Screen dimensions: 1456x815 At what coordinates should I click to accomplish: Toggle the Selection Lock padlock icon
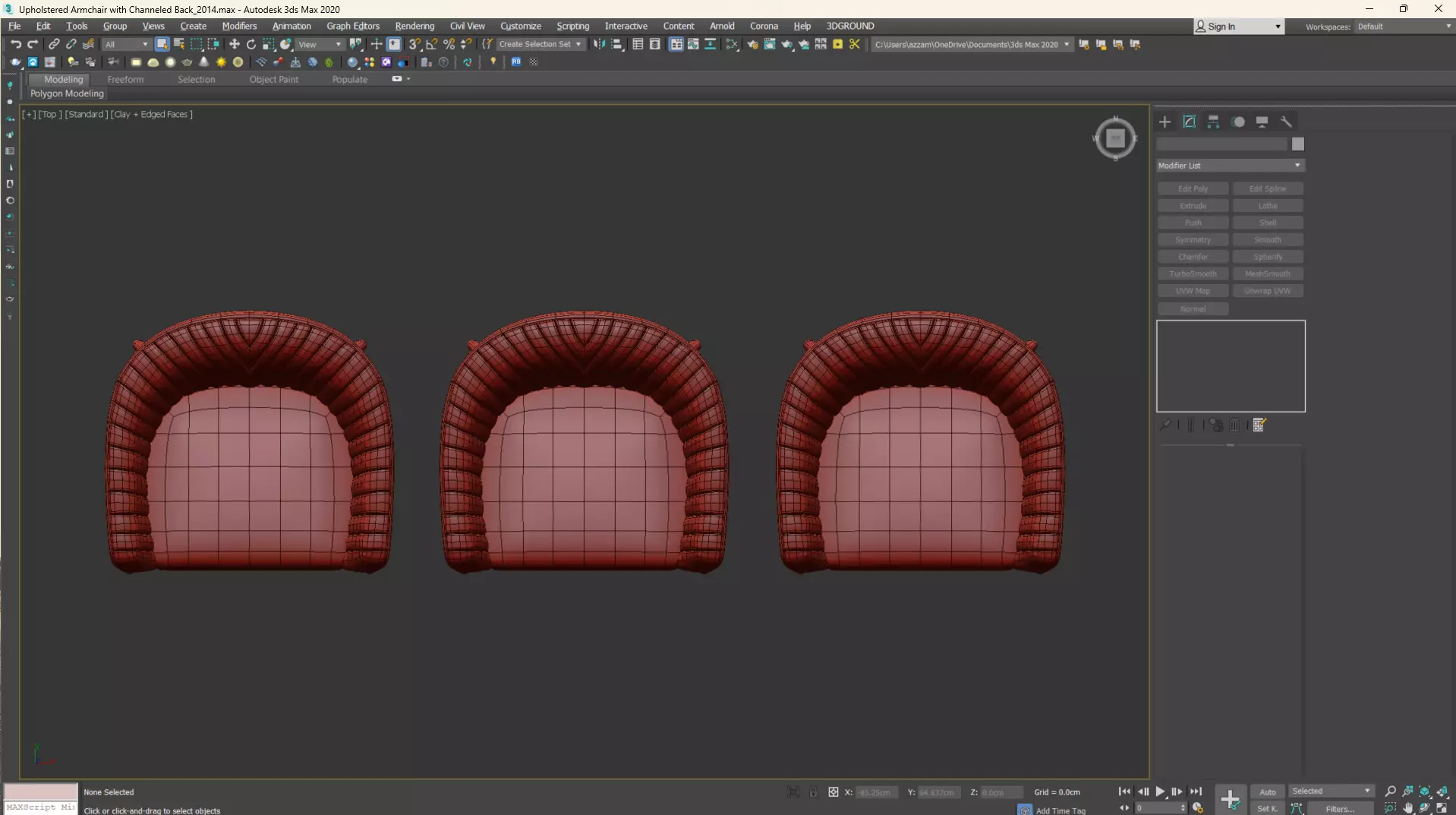click(813, 792)
